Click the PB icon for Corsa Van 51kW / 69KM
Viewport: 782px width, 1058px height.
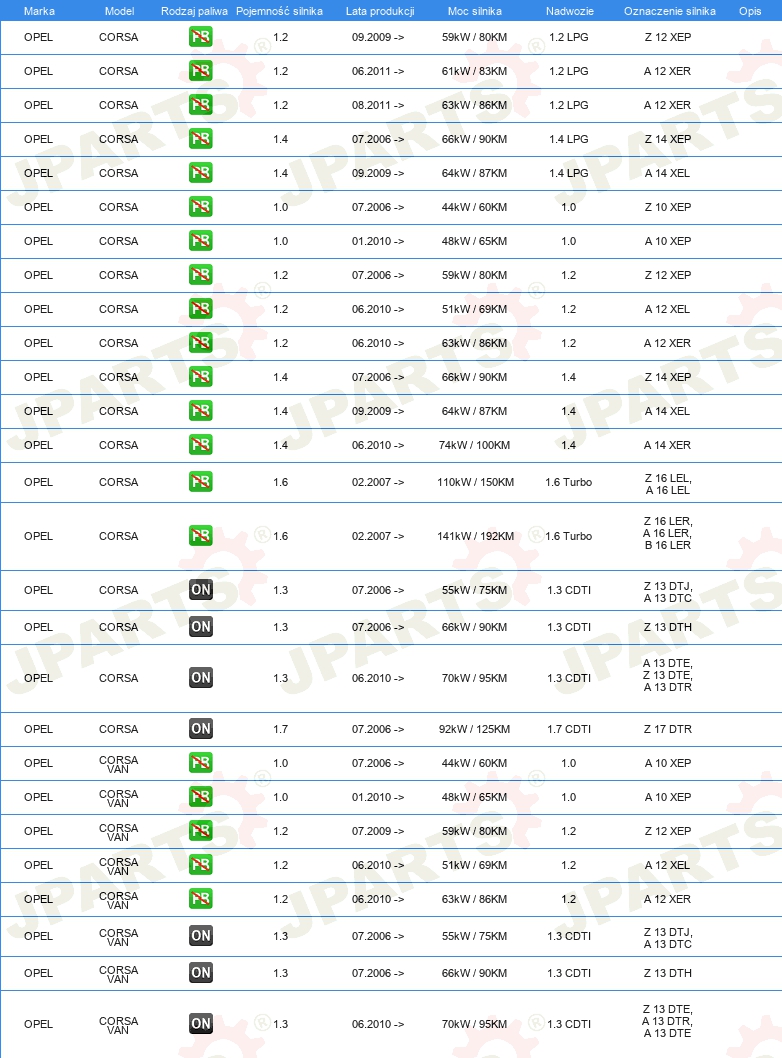coord(200,865)
